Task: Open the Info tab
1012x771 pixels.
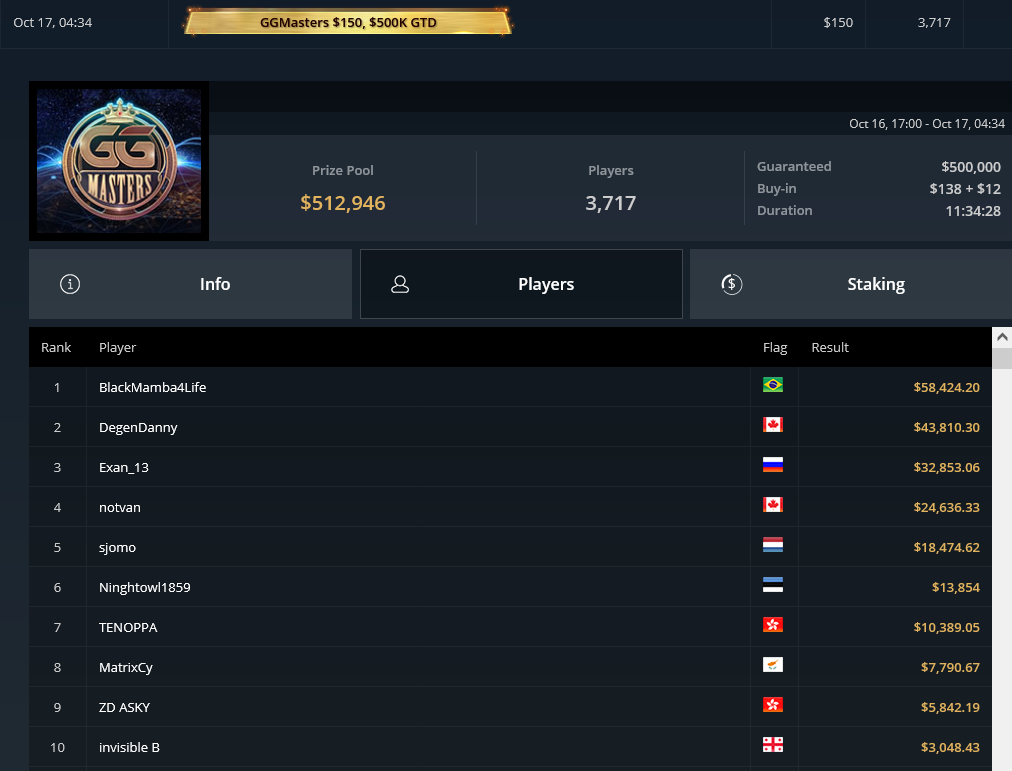Action: point(190,284)
